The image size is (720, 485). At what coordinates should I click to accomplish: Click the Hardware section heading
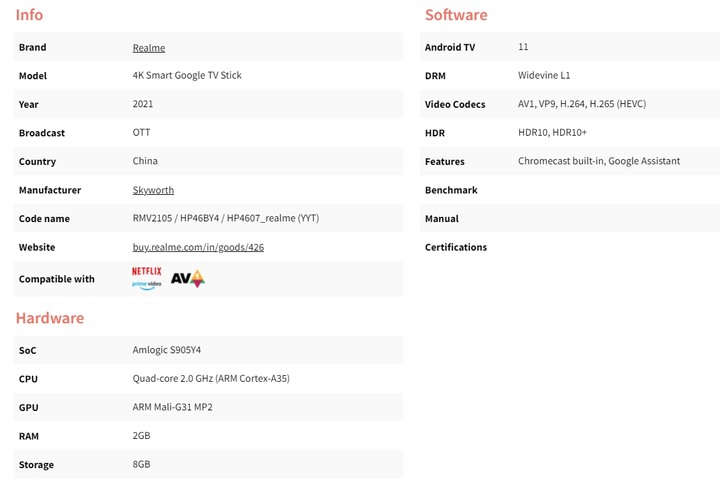click(x=50, y=318)
